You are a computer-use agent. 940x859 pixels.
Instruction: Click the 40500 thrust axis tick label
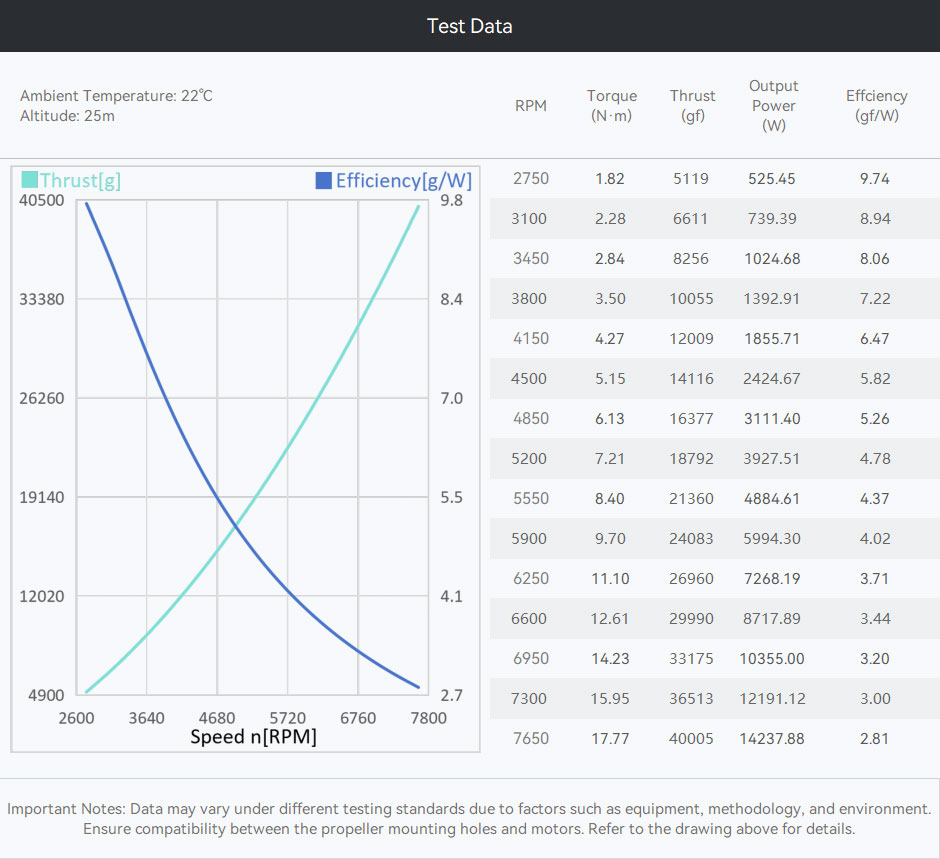coord(41,200)
